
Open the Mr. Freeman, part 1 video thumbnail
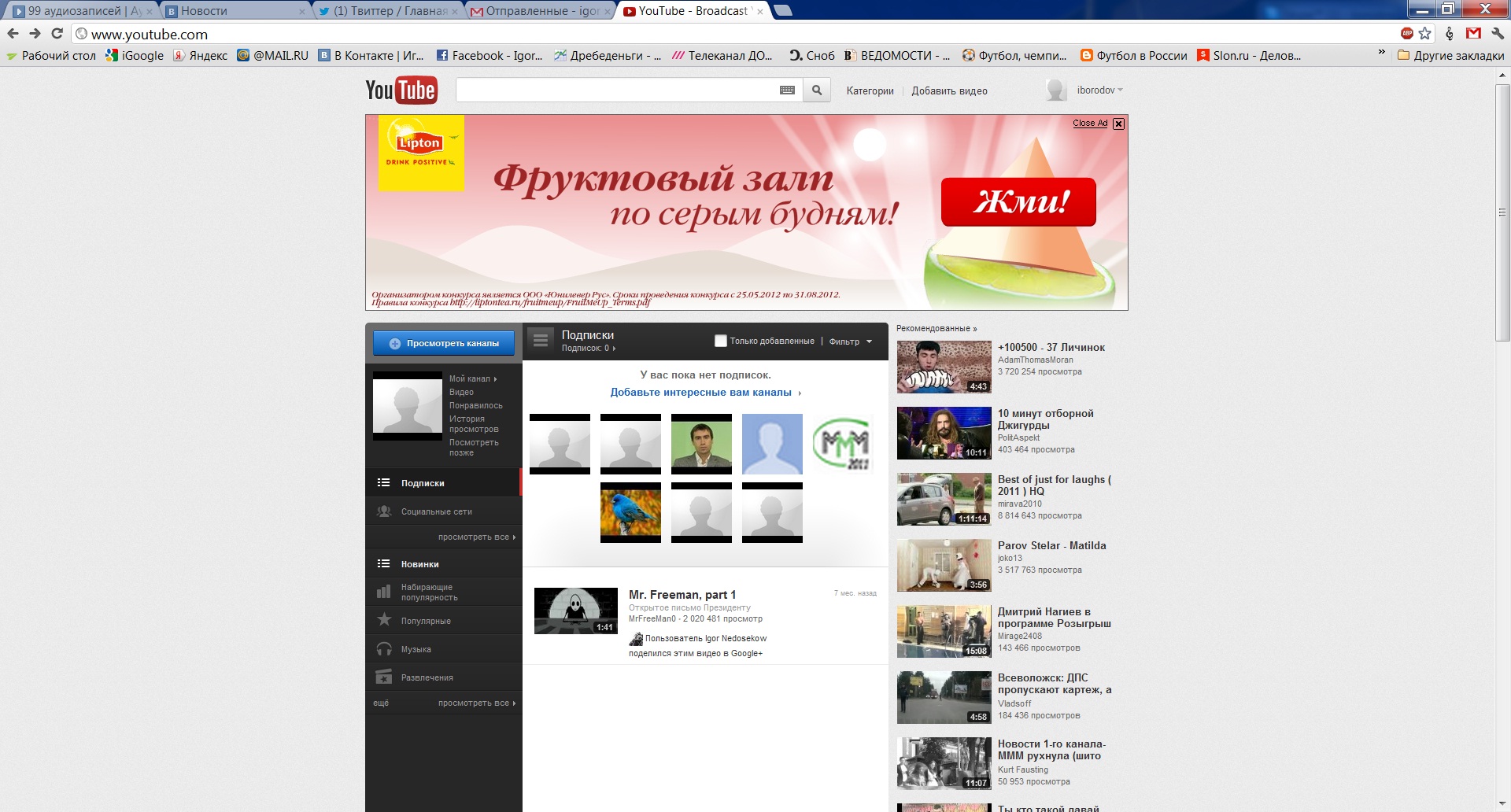click(x=576, y=611)
